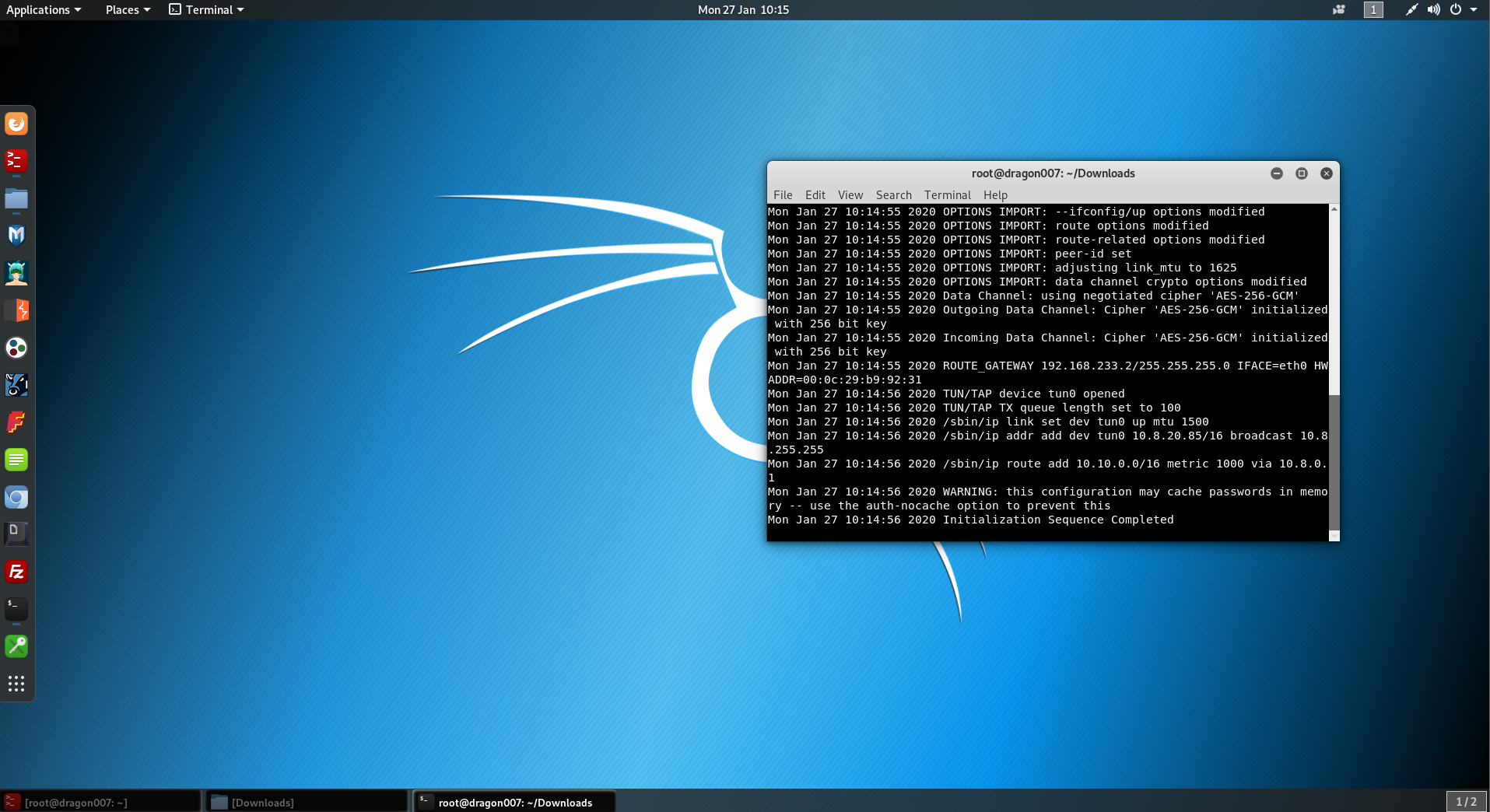Show all applications grid
This screenshot has width=1490, height=812.
[x=16, y=684]
